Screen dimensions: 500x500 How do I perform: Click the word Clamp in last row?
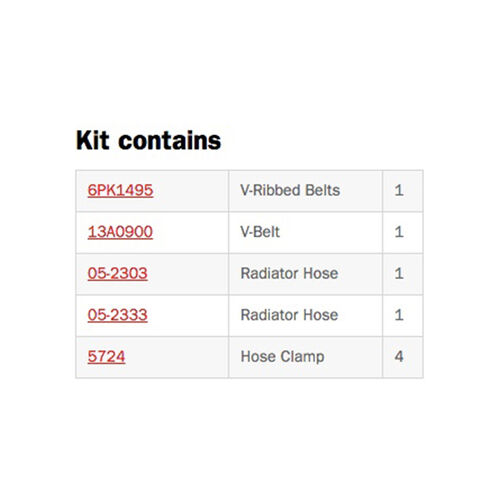(x=302, y=357)
